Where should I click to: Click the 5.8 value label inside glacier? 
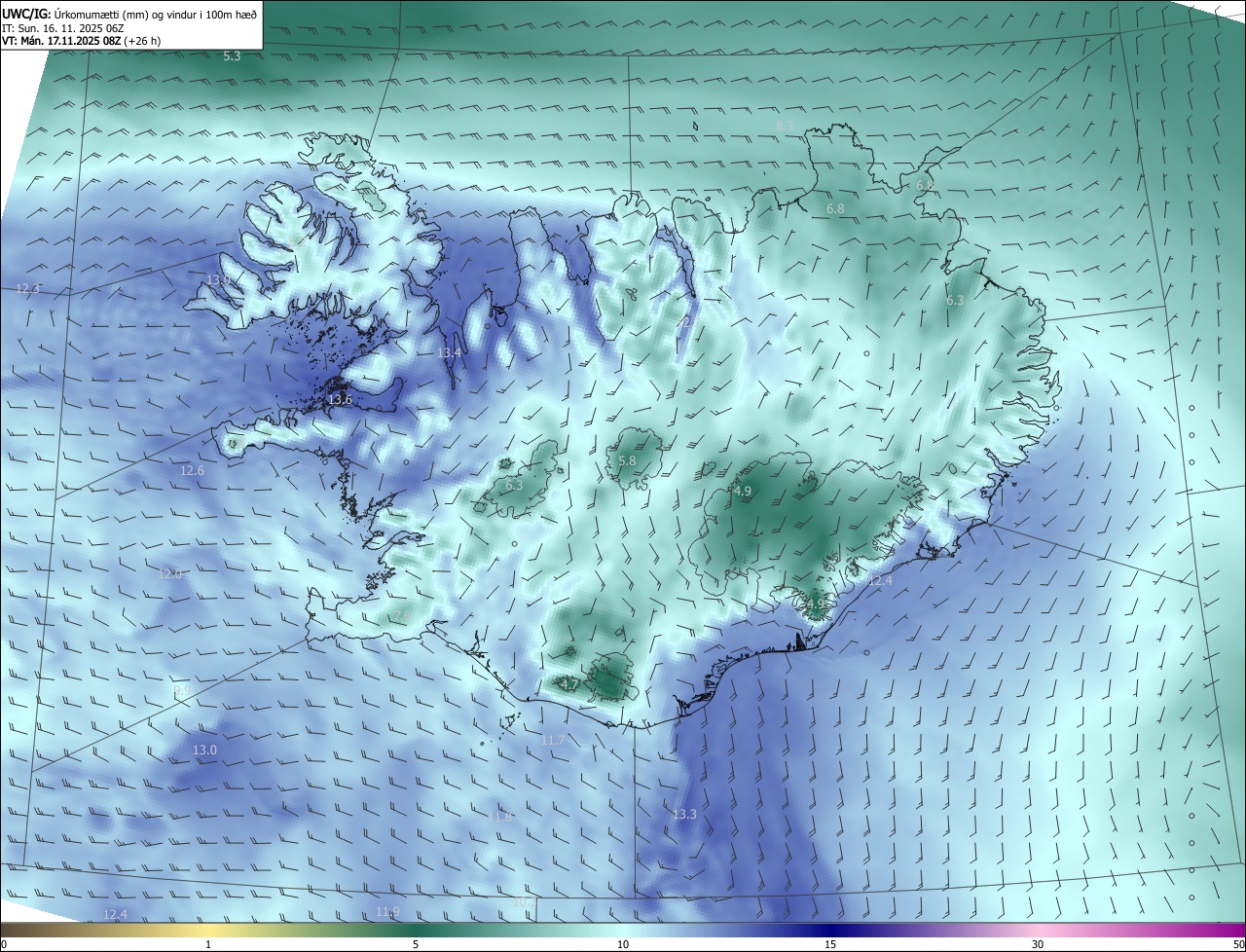[x=627, y=461]
